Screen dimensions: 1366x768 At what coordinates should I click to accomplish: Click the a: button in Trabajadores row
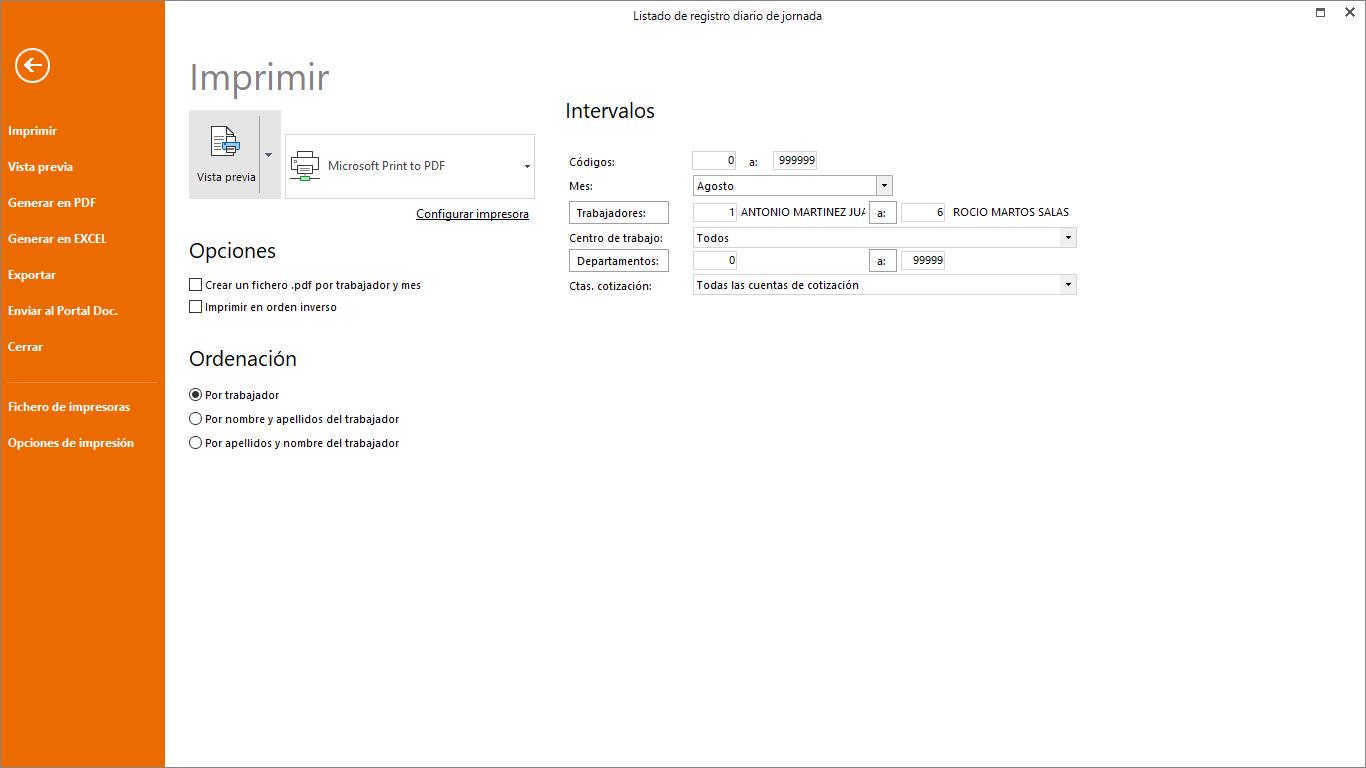point(883,213)
